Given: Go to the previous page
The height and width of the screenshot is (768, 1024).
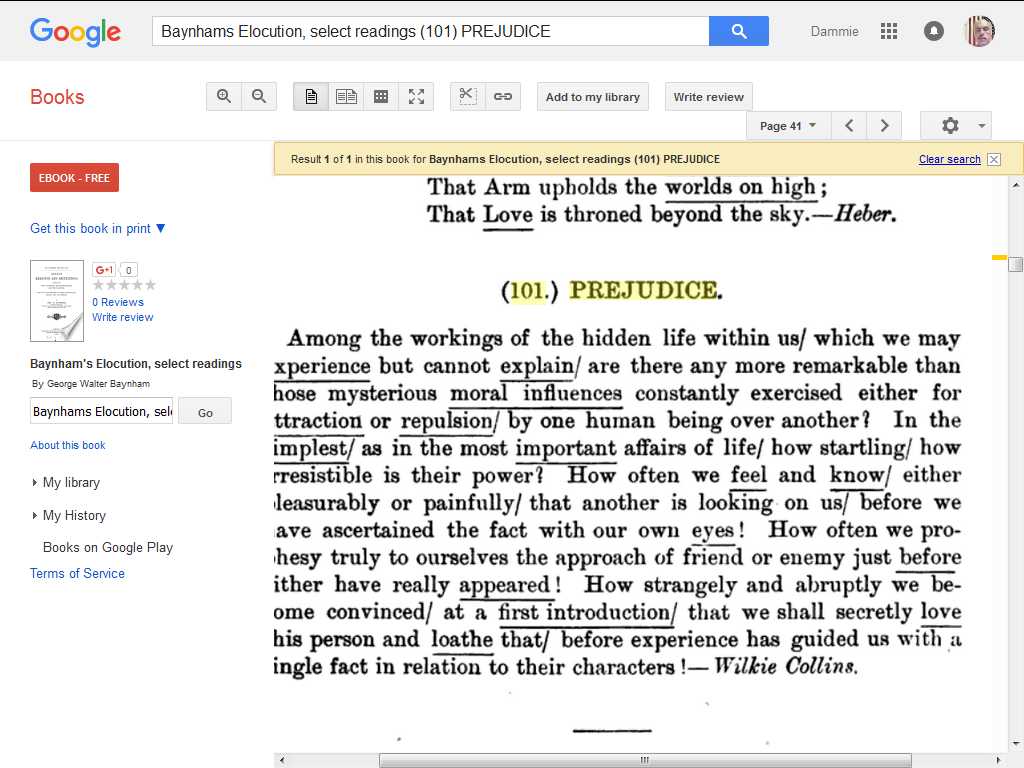Looking at the screenshot, I should [x=849, y=125].
